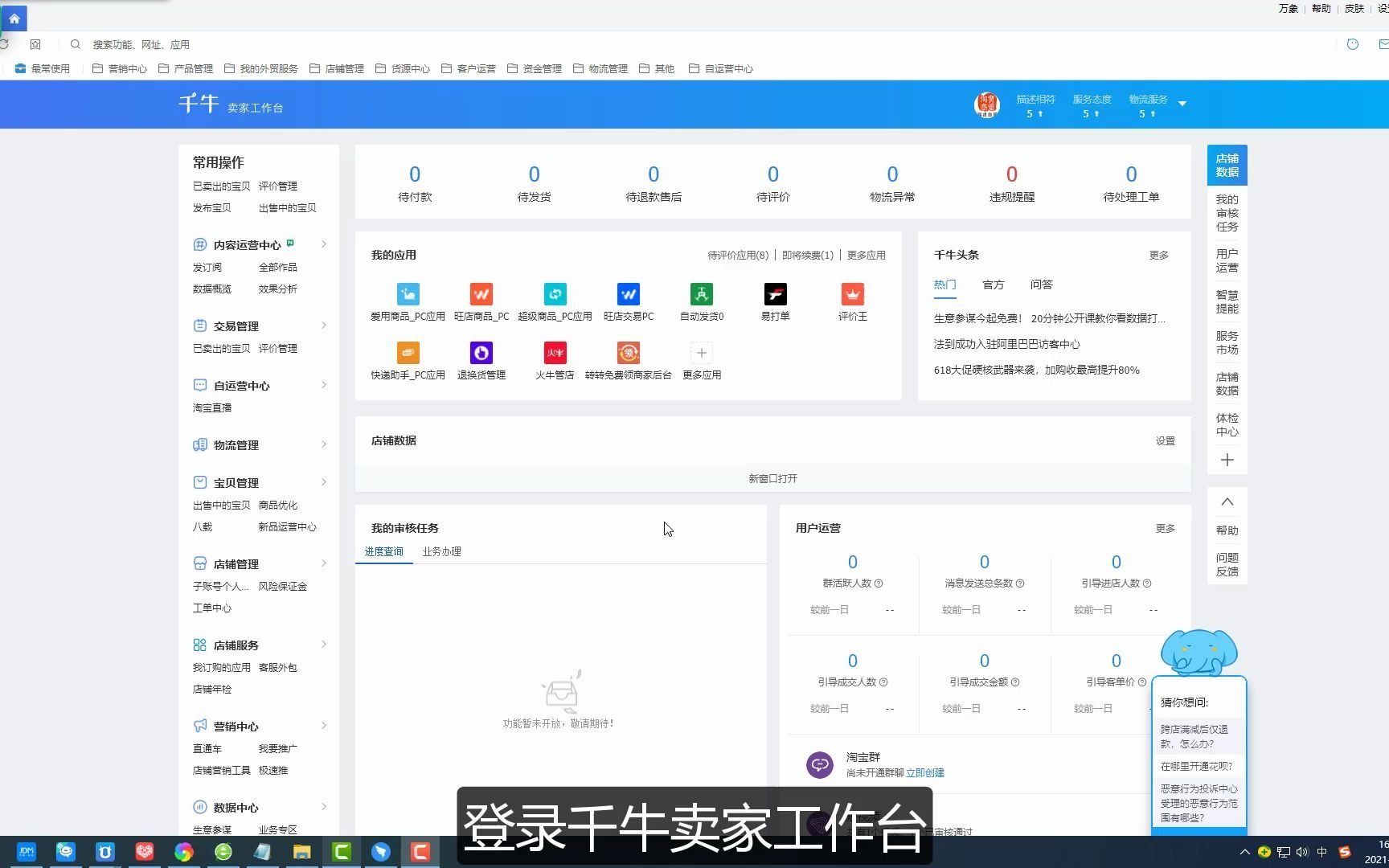The width and height of the screenshot is (1389, 868).
Task: Open the 旺店商品_PC app icon
Action: tap(481, 294)
